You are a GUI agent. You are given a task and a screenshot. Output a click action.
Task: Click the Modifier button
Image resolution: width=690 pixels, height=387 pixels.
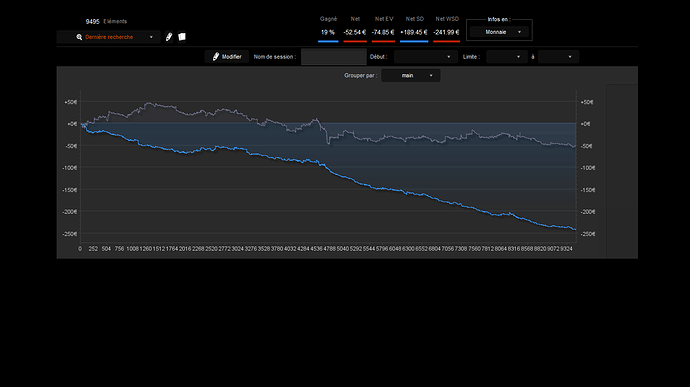(227, 57)
